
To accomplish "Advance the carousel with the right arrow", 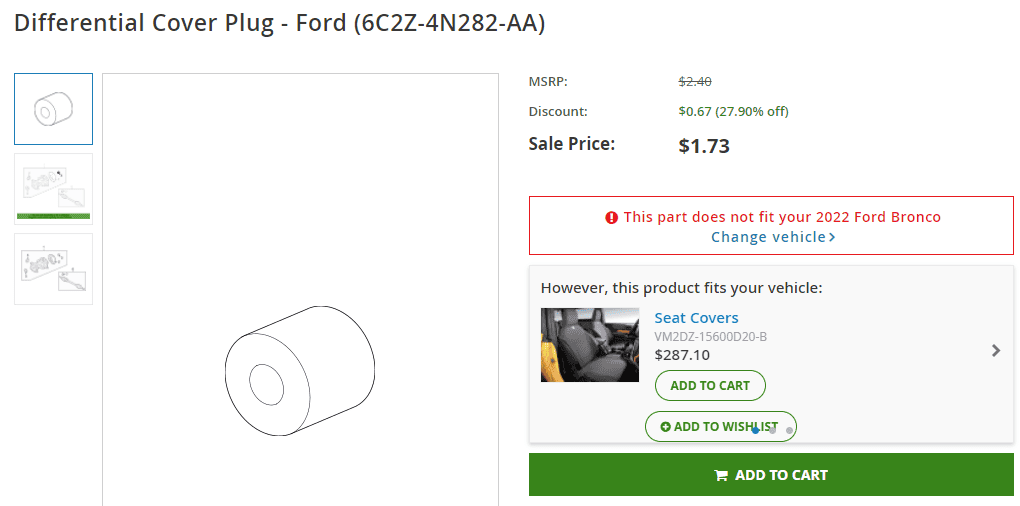I will [996, 351].
